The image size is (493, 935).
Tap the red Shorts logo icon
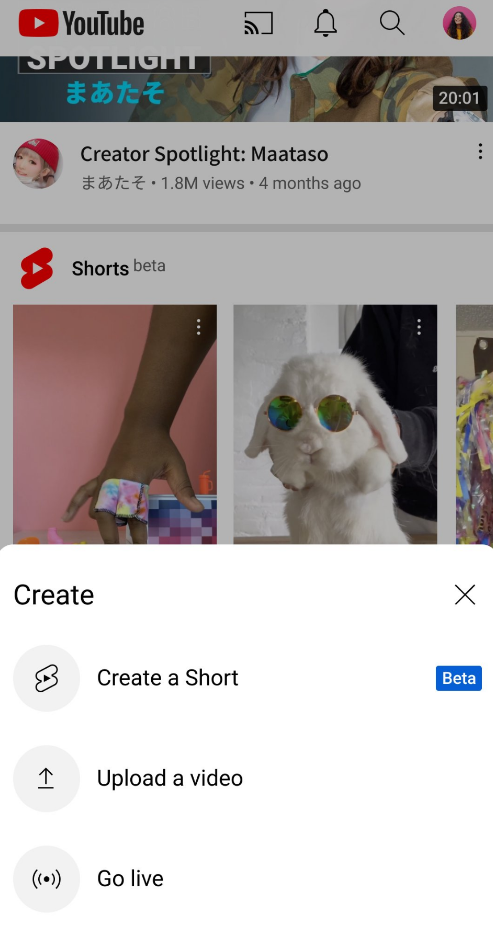tap(37, 268)
